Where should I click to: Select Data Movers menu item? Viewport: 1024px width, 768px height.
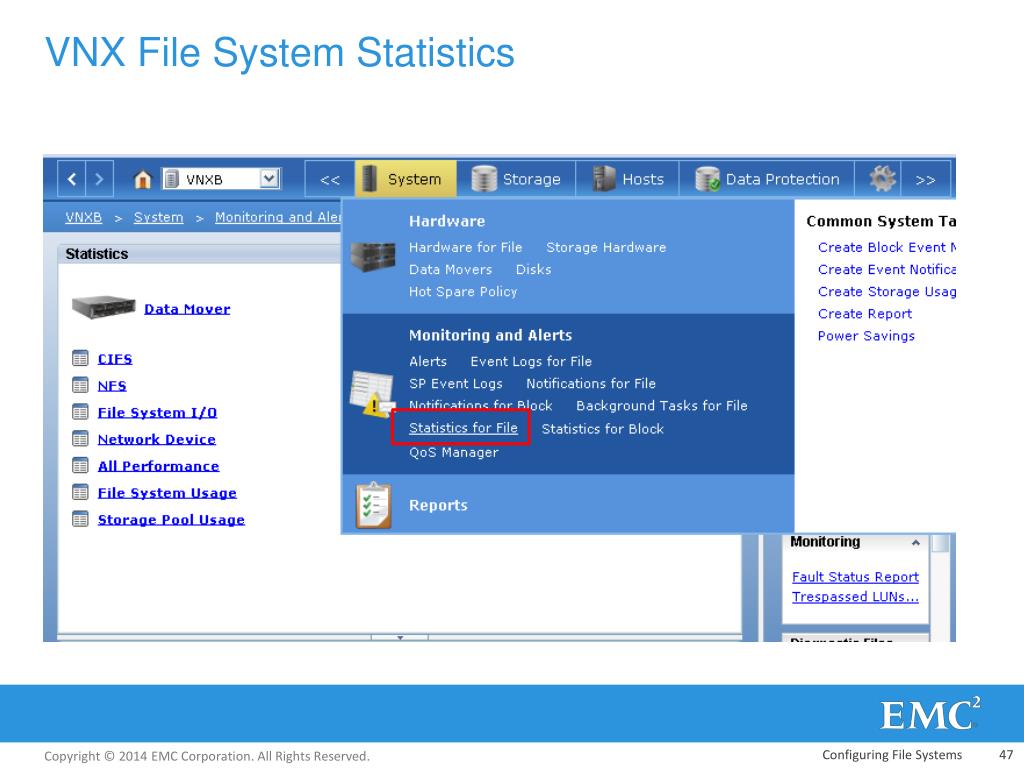(x=451, y=270)
